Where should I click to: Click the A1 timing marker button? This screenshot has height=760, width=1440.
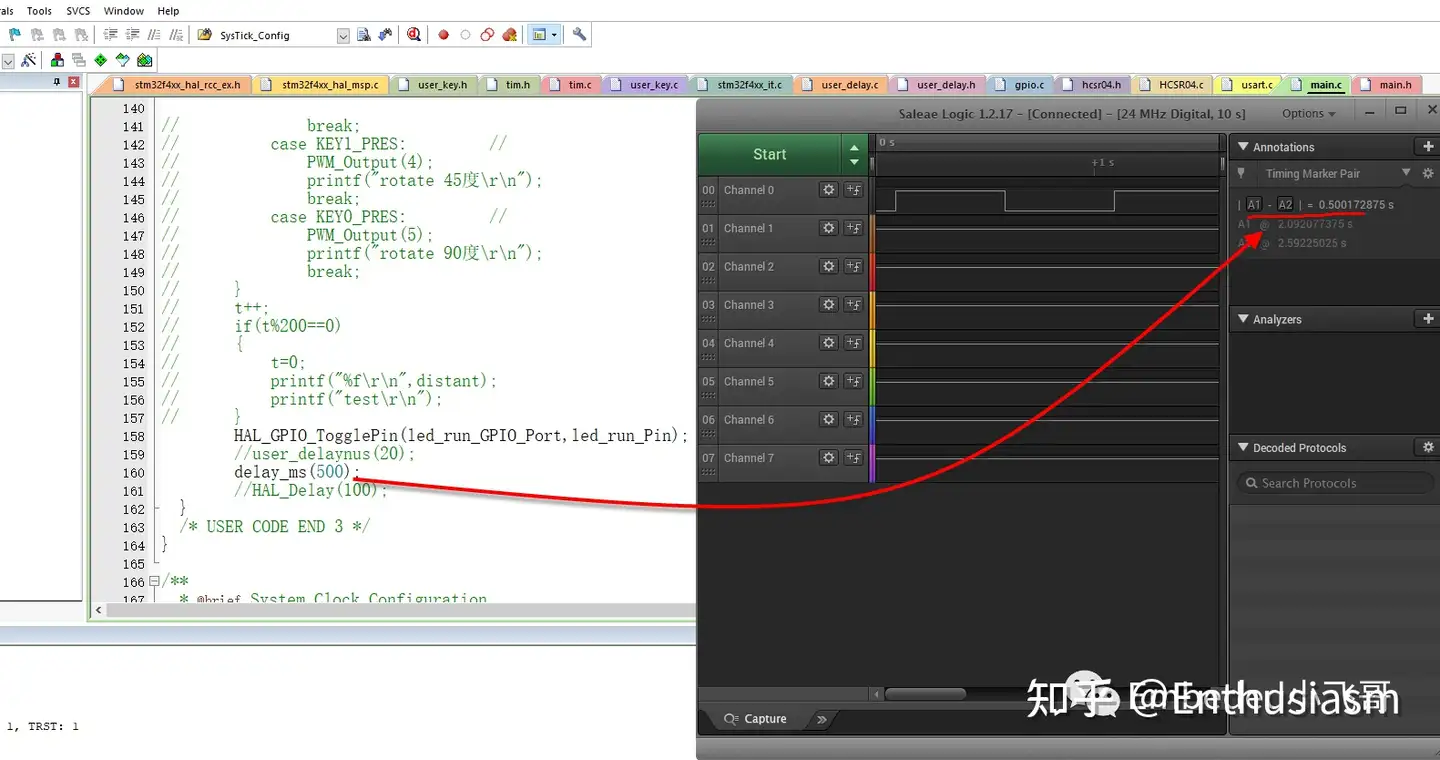pyautogui.click(x=1254, y=205)
